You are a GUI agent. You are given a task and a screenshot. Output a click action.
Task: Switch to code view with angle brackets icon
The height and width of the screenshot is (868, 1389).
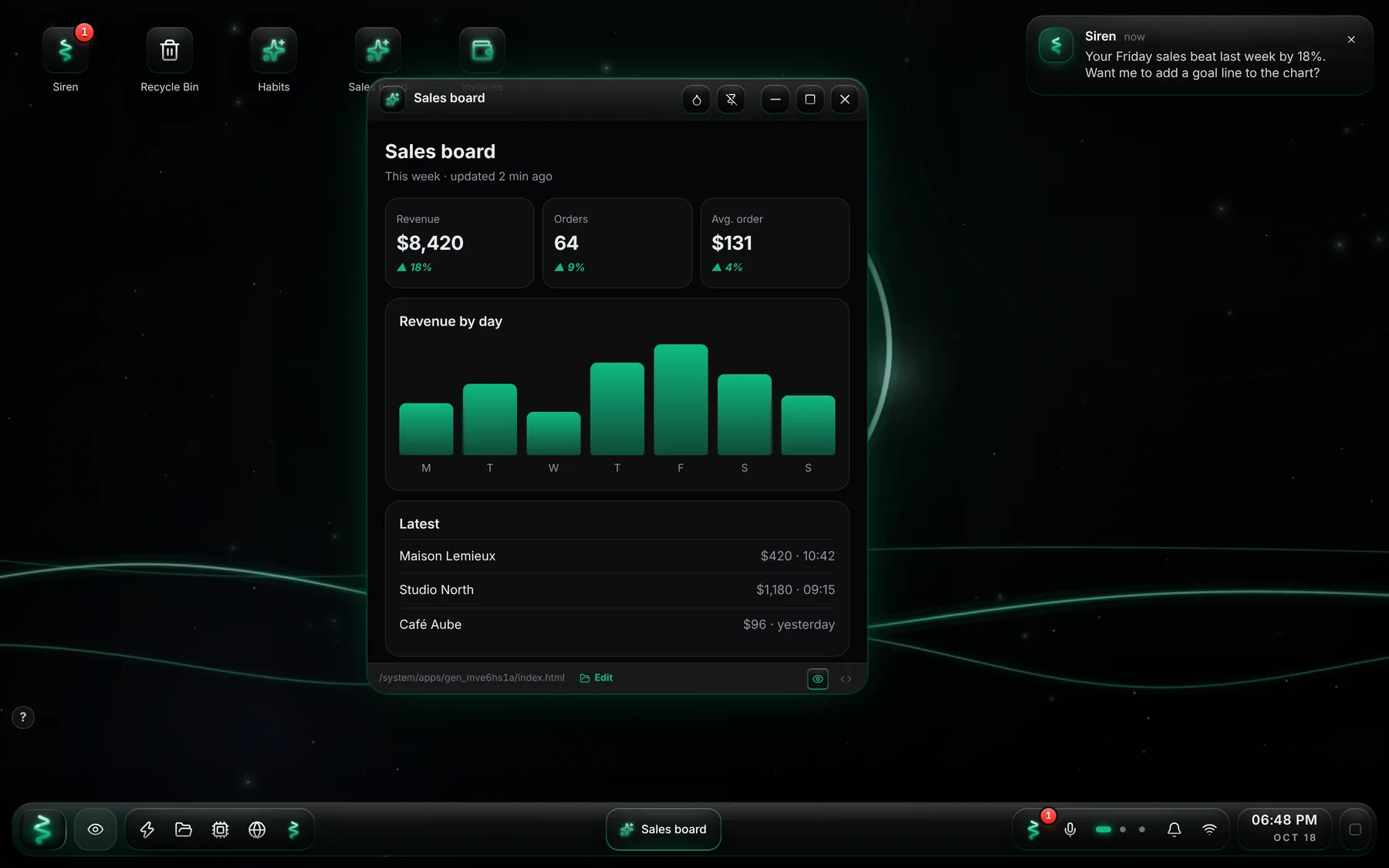846,679
